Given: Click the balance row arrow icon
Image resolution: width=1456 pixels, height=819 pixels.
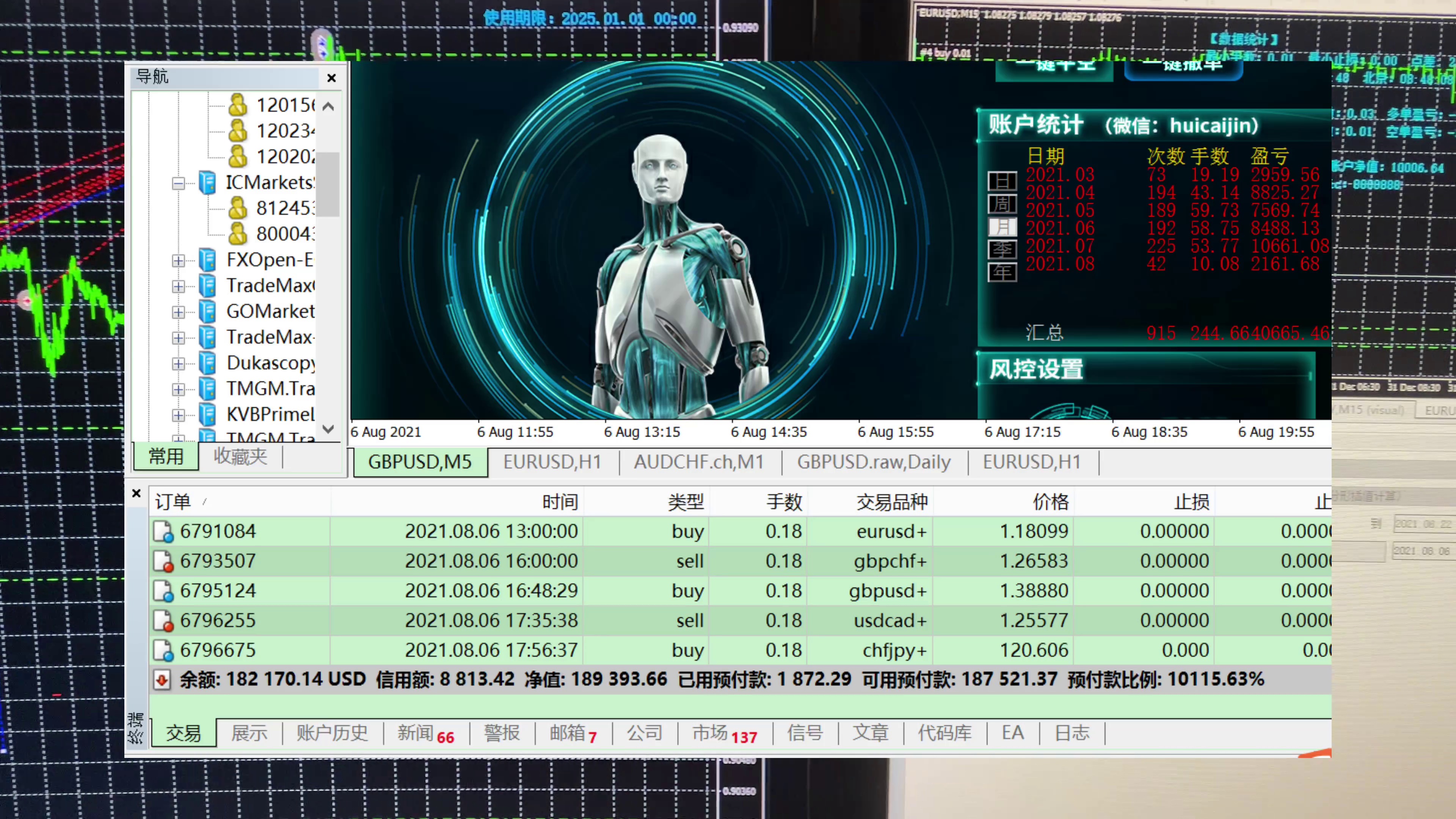Looking at the screenshot, I should pyautogui.click(x=162, y=679).
